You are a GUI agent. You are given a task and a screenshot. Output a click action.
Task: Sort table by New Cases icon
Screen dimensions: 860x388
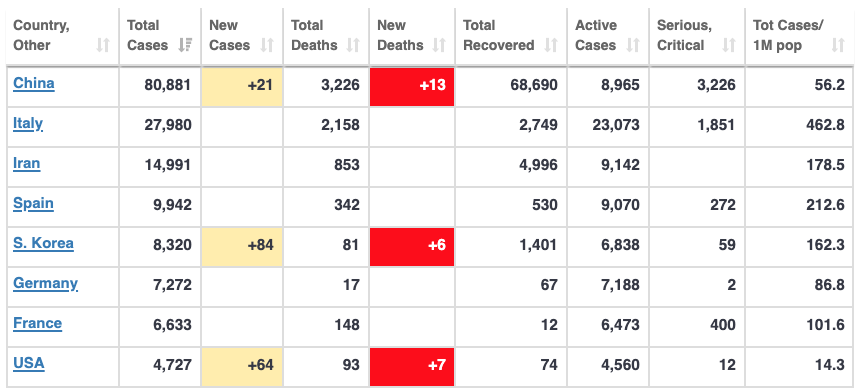(x=267, y=45)
